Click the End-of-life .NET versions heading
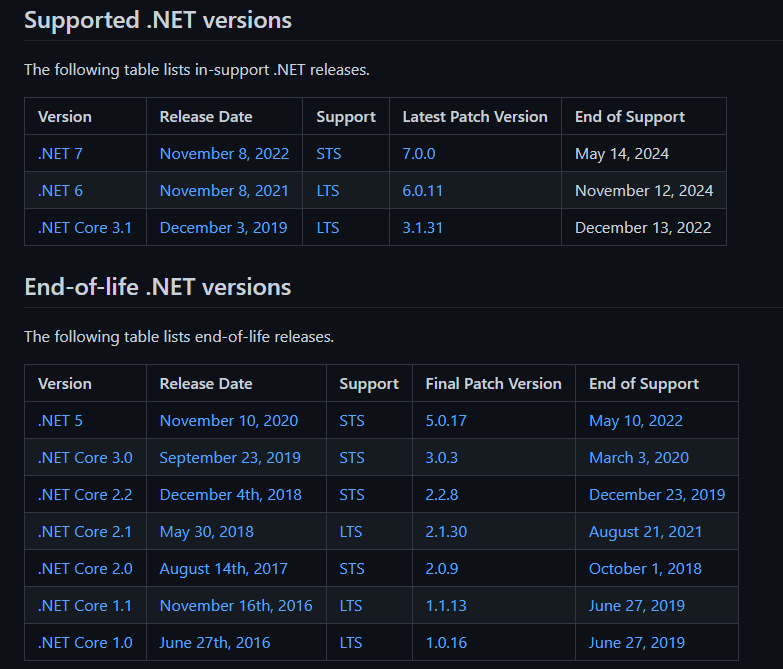 coord(158,288)
